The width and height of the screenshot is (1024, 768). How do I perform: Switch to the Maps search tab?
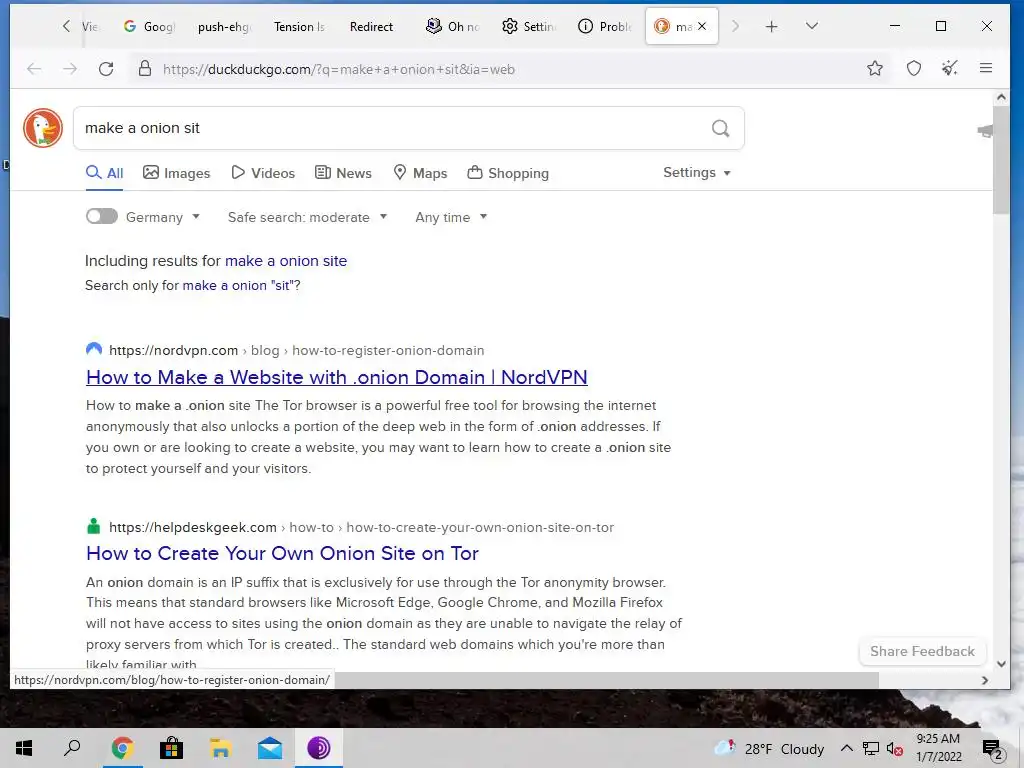tap(421, 173)
